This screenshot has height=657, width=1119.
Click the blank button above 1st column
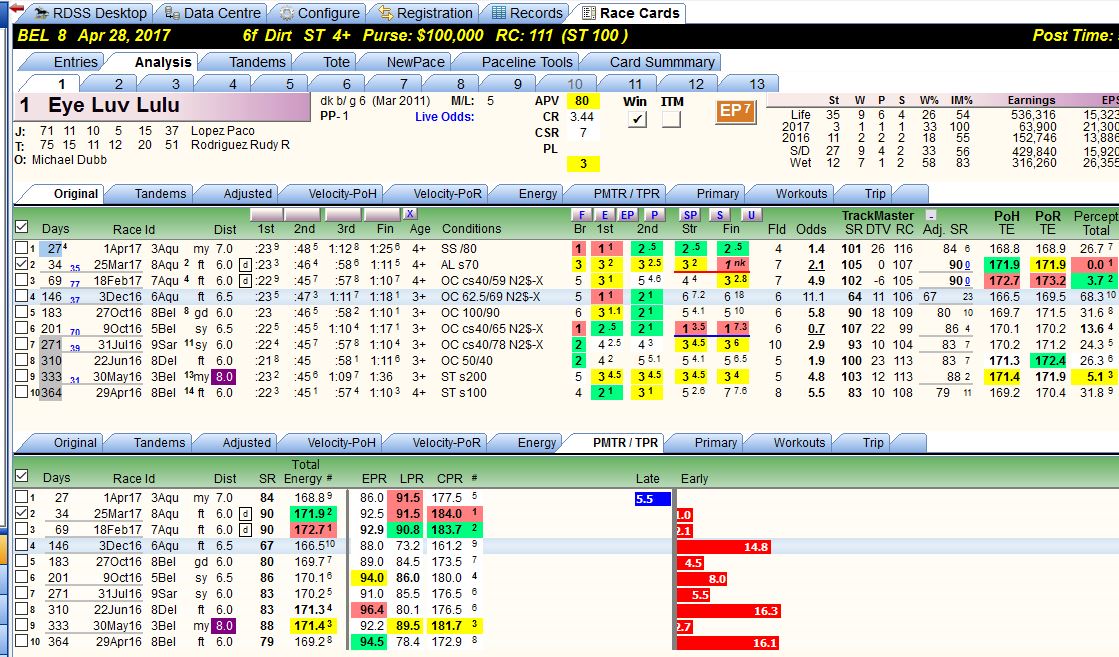tap(266, 214)
